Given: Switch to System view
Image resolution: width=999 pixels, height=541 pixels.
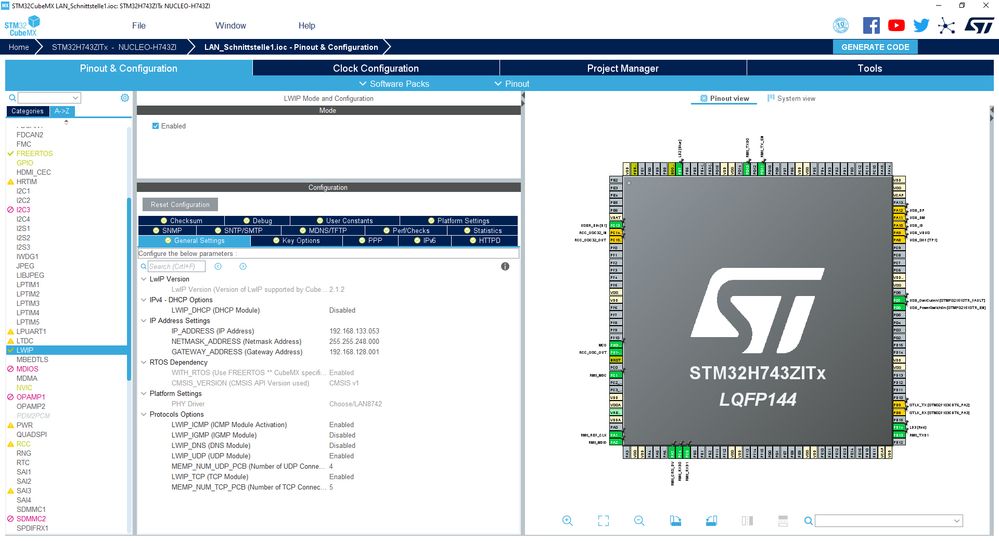Looking at the screenshot, I should [x=791, y=99].
